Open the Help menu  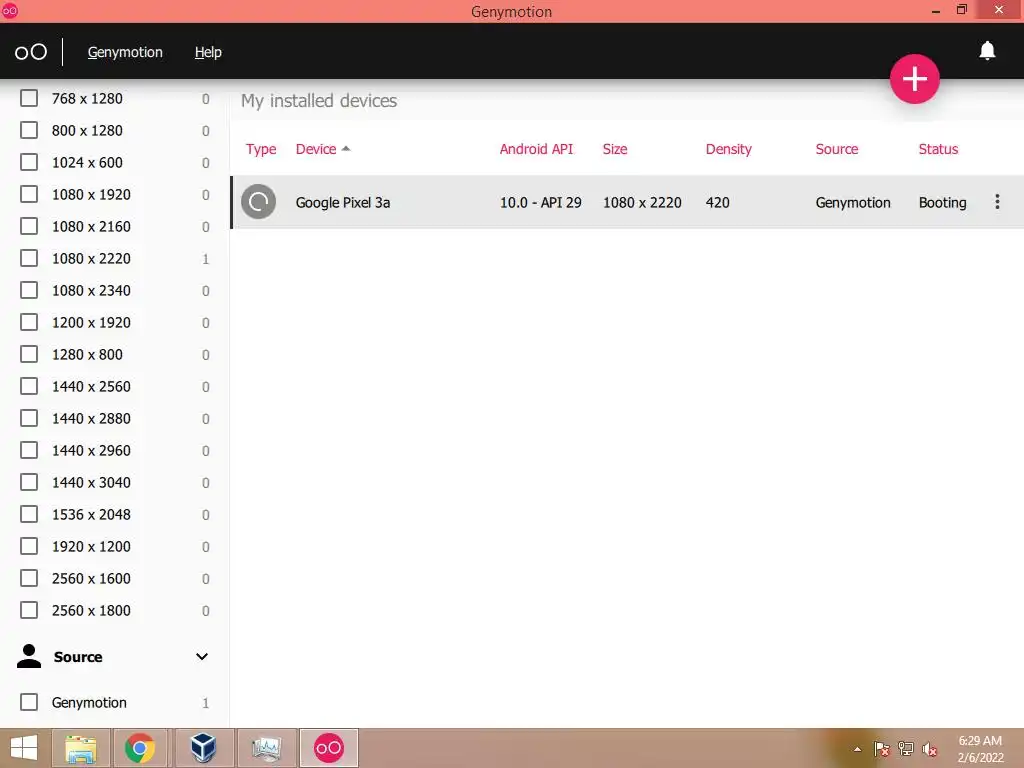(x=208, y=52)
